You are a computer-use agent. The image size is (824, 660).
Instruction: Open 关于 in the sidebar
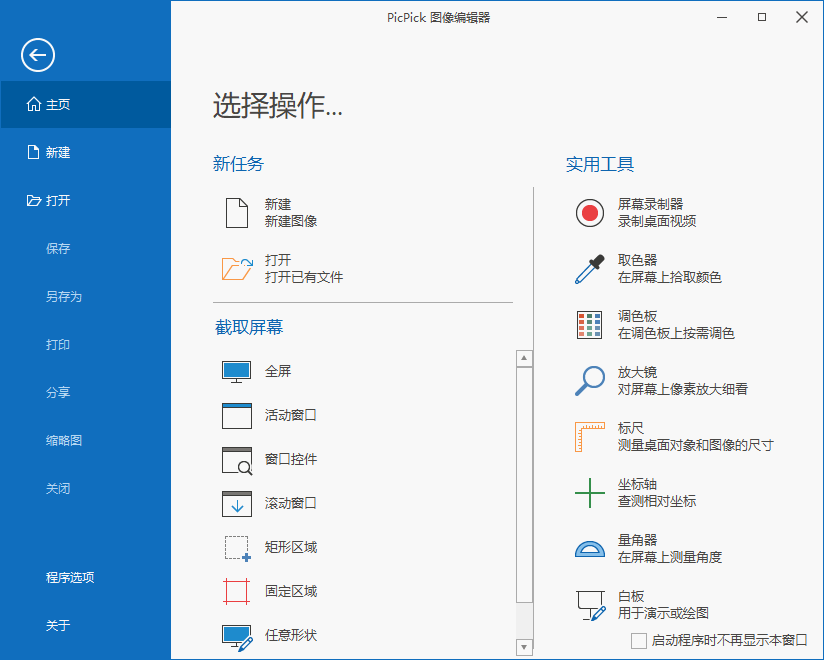58,625
